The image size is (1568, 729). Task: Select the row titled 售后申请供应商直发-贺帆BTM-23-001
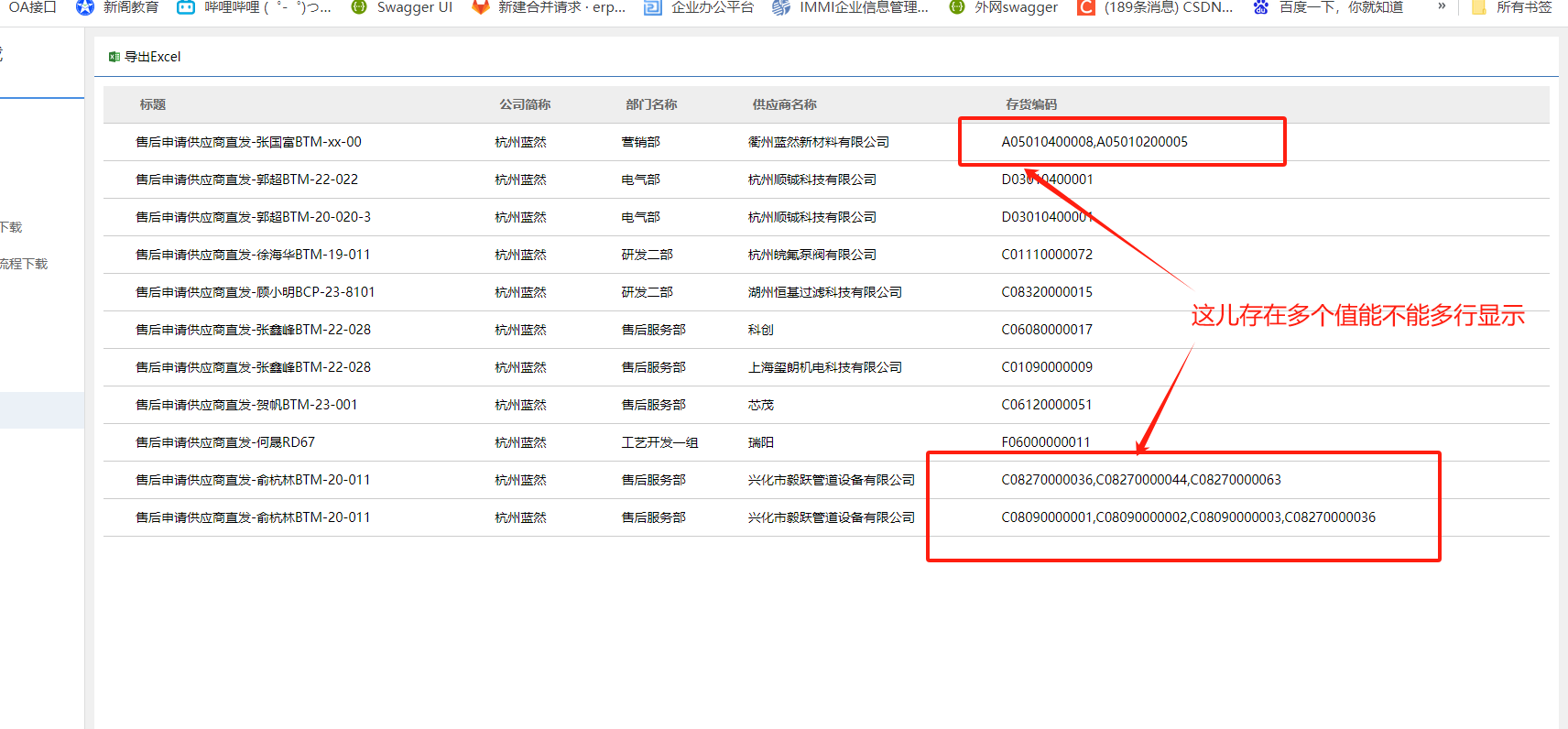pos(826,405)
